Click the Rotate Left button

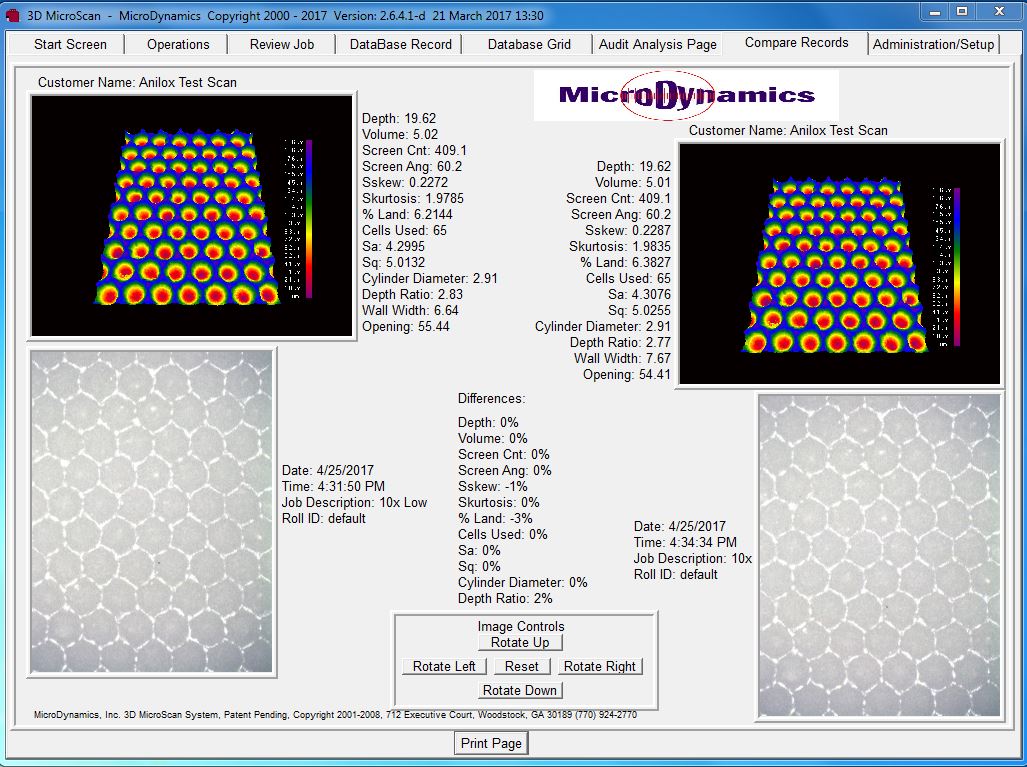[444, 666]
